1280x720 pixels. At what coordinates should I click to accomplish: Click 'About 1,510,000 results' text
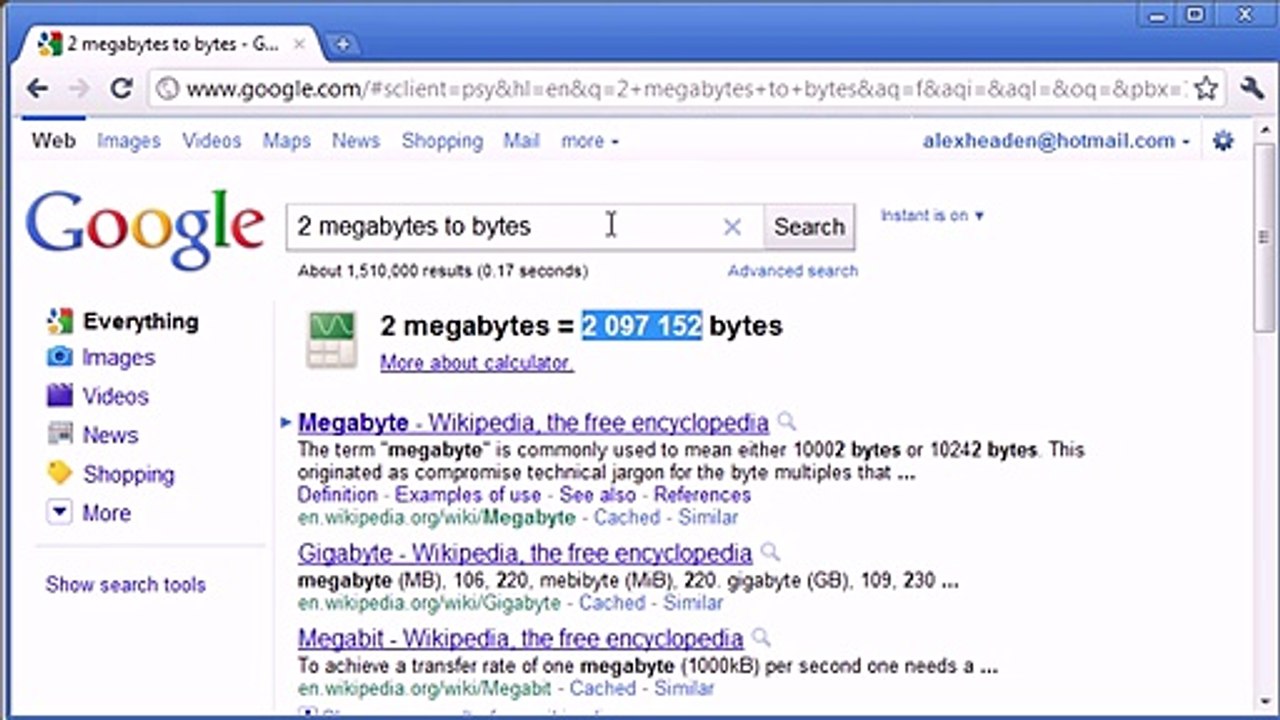pyautogui.click(x=442, y=271)
